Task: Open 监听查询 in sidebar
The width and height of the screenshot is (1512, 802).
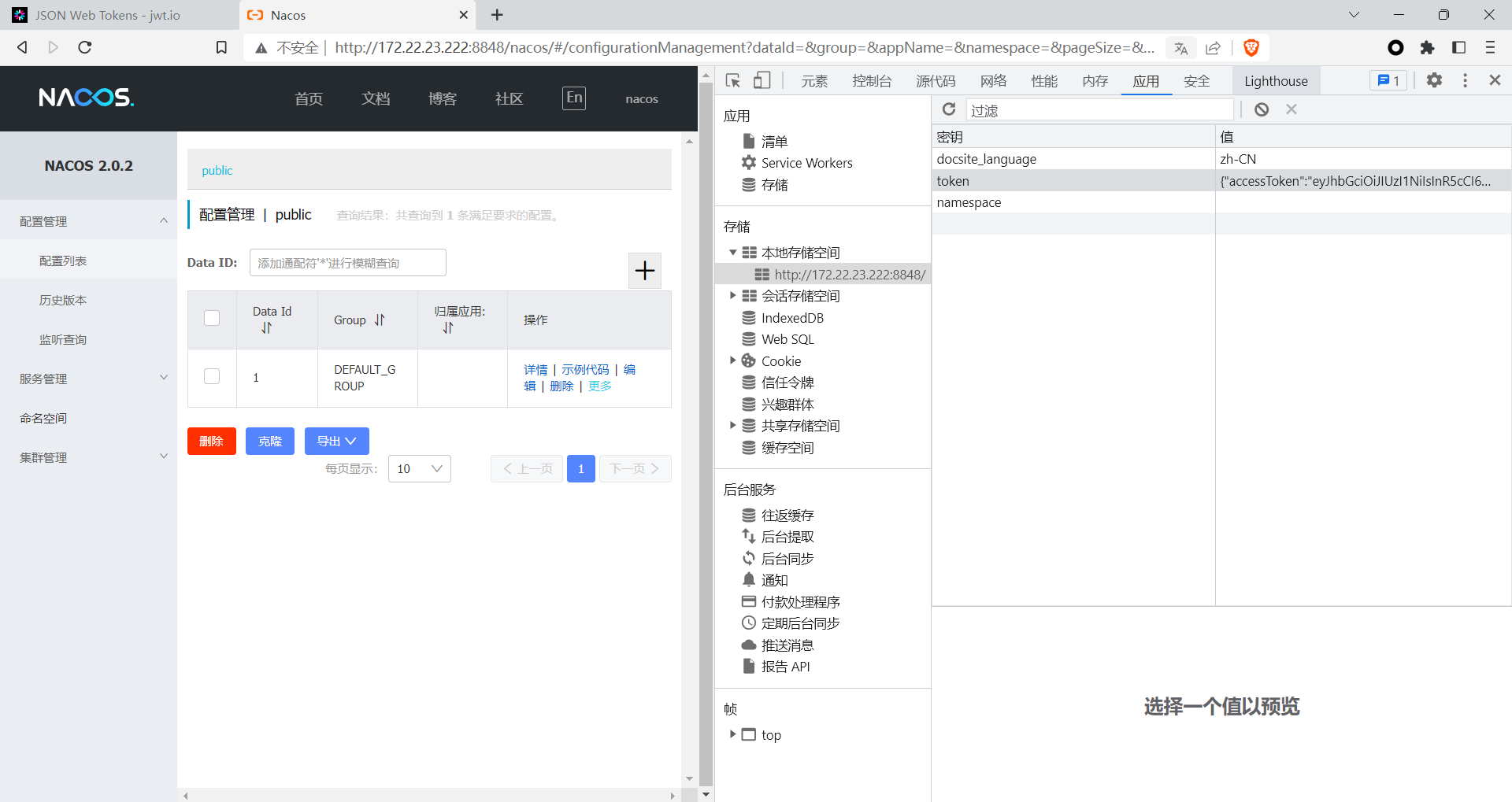Action: tap(63, 339)
